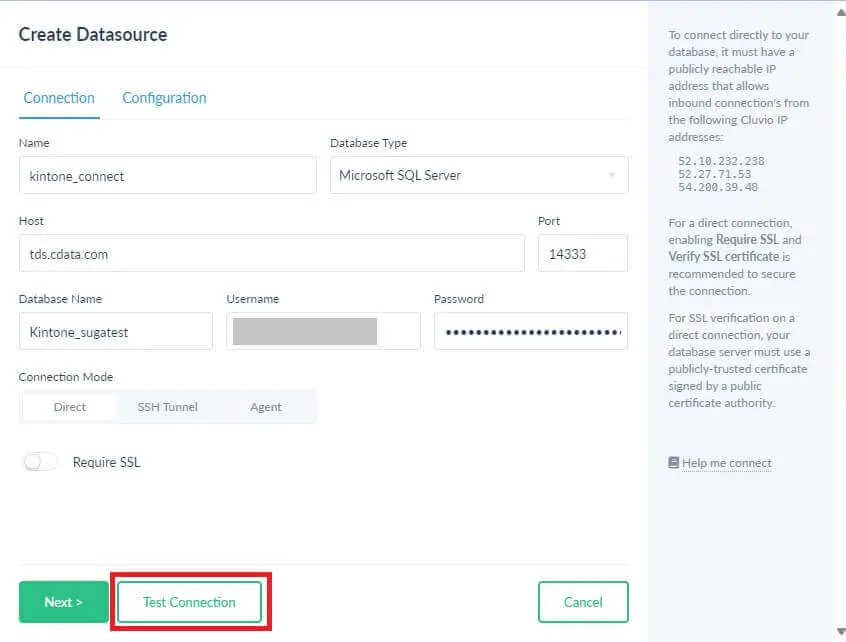Toggle the Require SSL switch
846x642 pixels.
click(x=40, y=462)
